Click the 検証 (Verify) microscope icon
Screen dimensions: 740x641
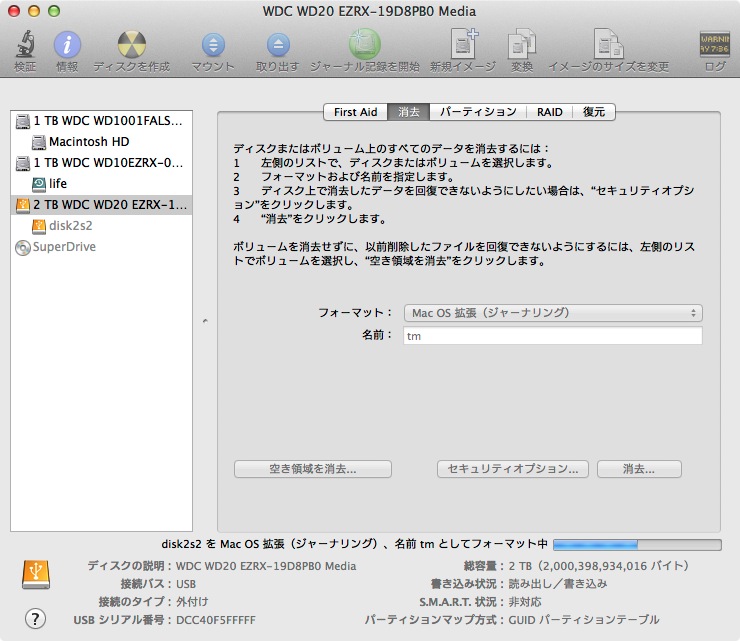coord(25,45)
